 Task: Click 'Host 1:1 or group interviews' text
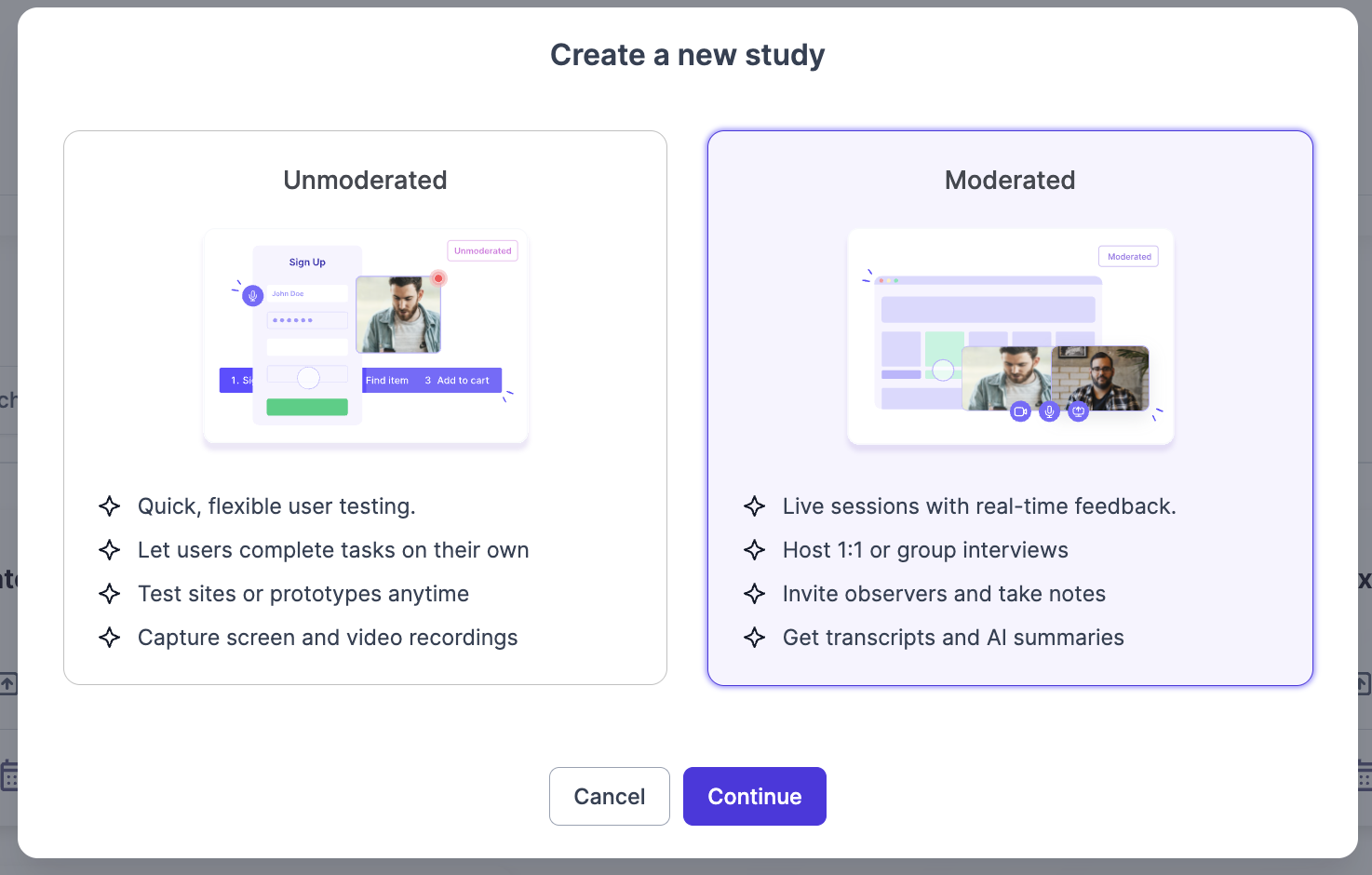[x=925, y=550]
